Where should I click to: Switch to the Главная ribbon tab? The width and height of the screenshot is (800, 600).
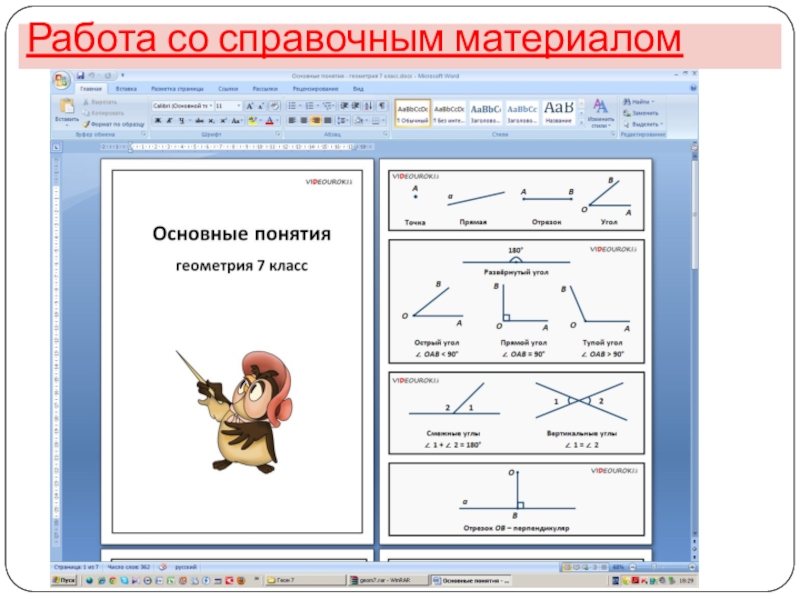(91, 89)
